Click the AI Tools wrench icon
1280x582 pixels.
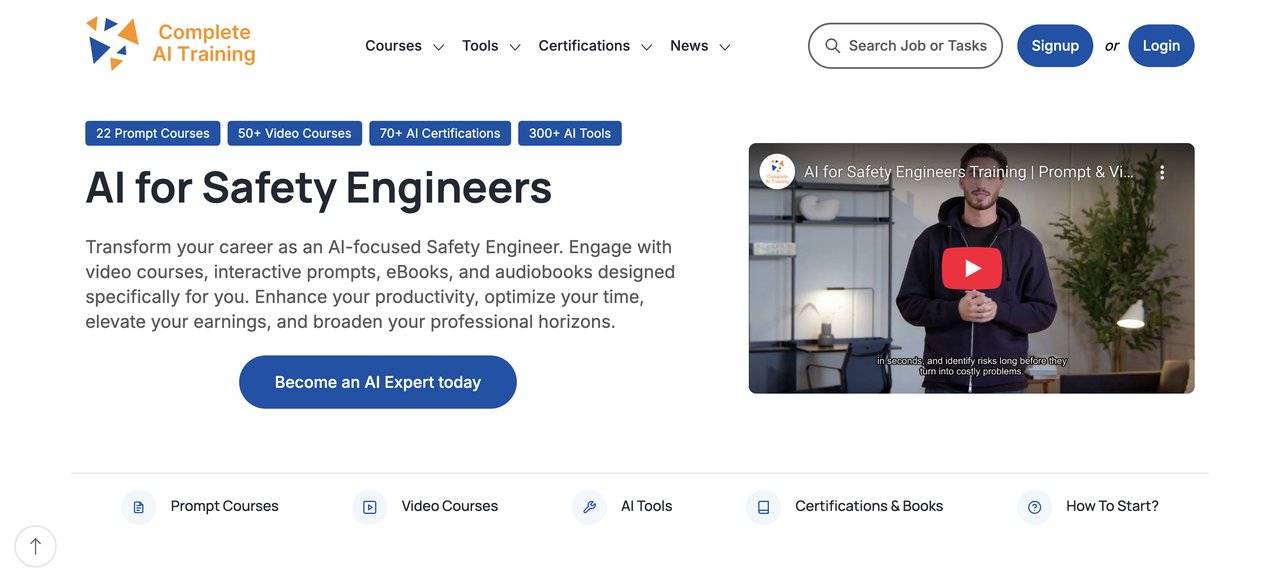(589, 507)
